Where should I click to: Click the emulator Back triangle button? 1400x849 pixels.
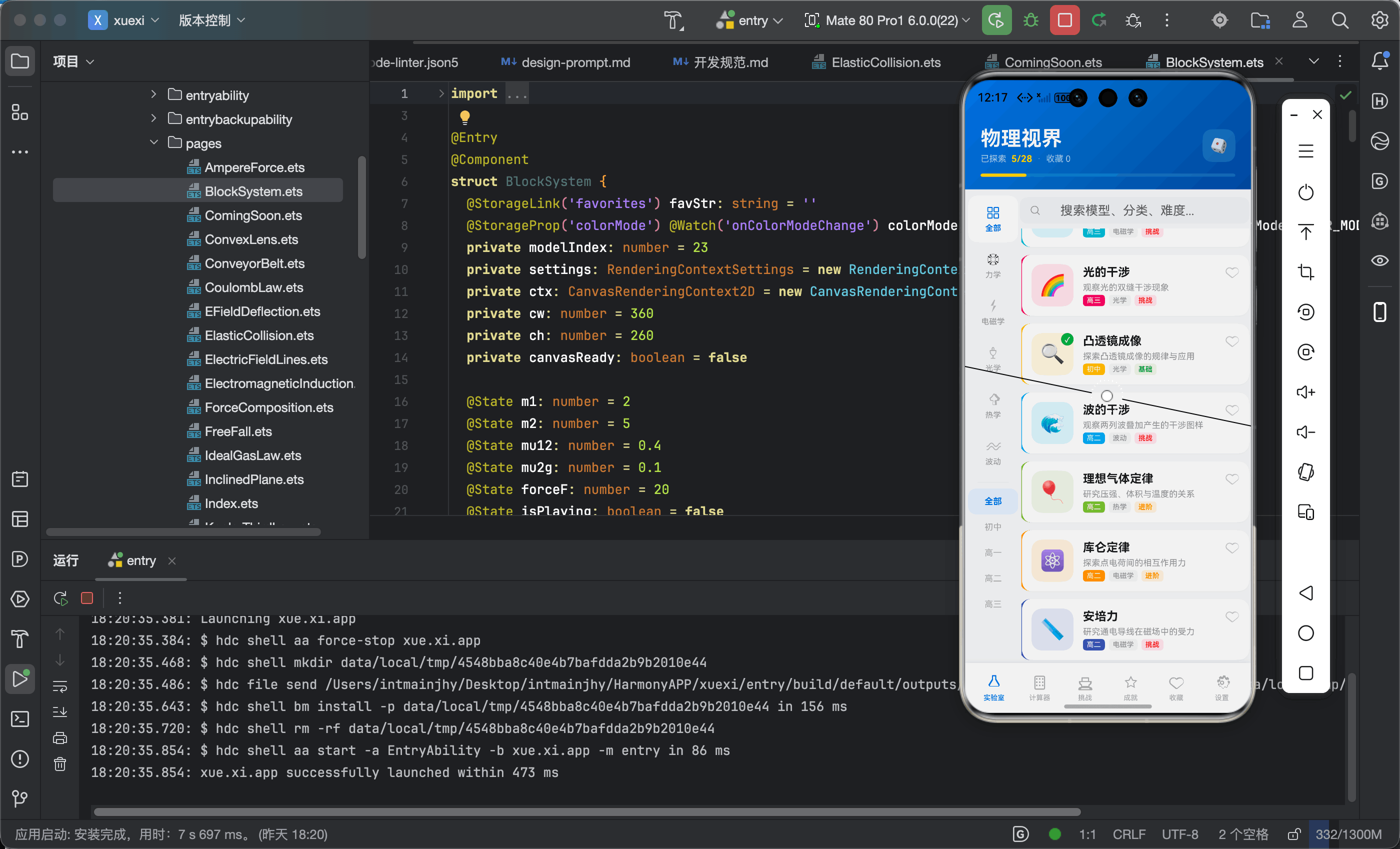(x=1305, y=592)
